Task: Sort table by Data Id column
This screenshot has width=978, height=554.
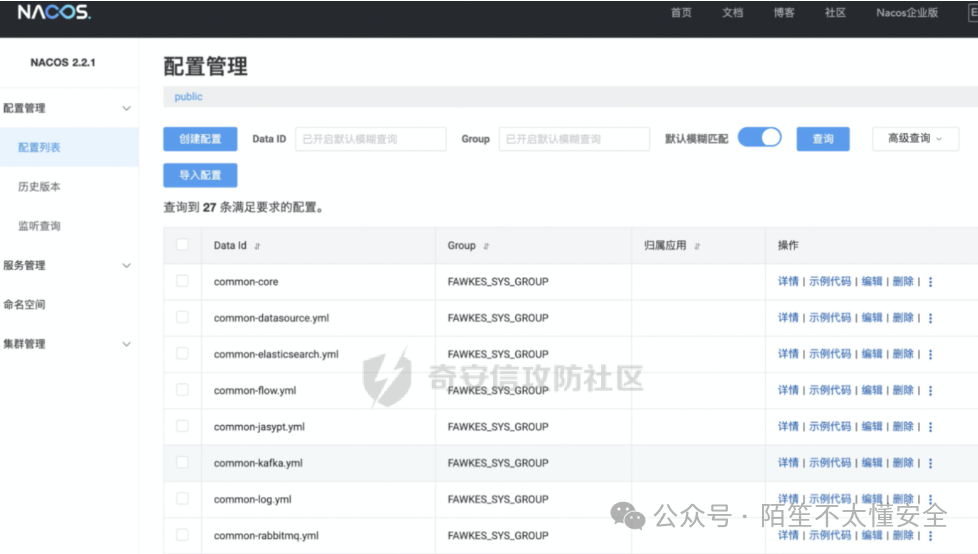Action: (257, 246)
